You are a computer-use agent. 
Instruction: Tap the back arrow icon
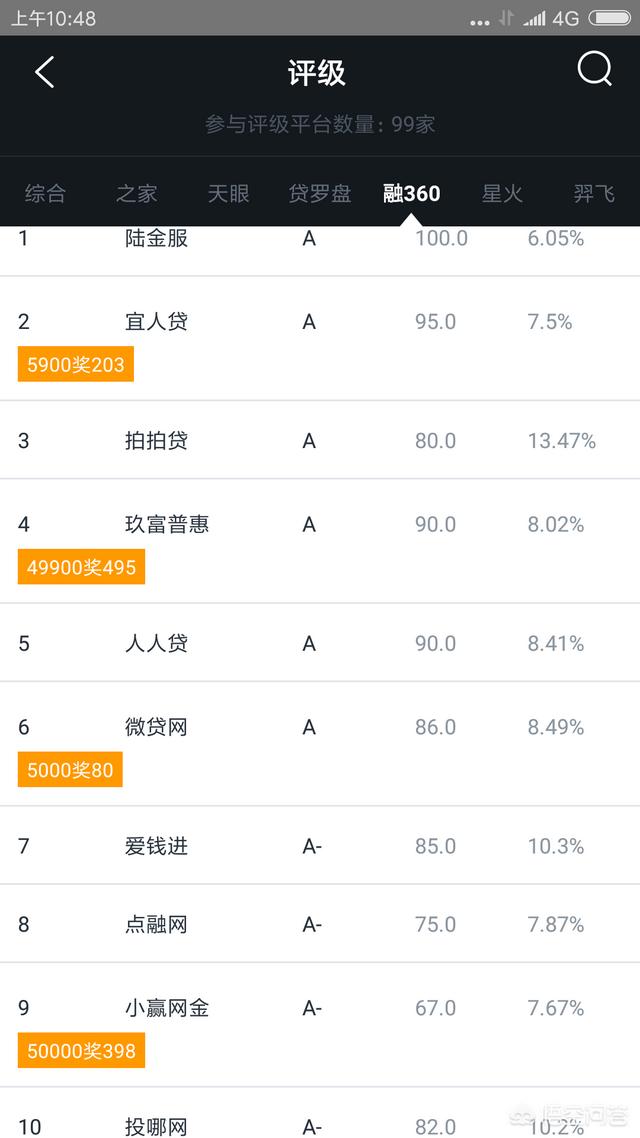pyautogui.click(x=45, y=73)
